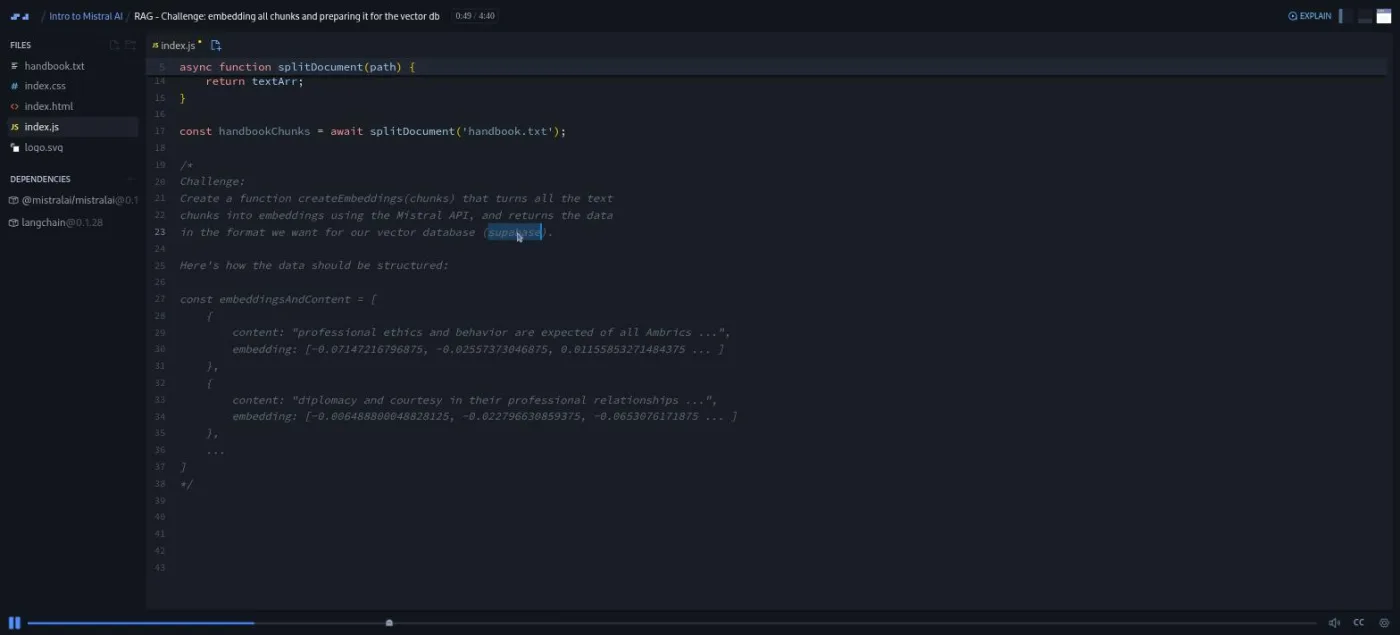1400x635 pixels.
Task: Click the Scrimba logo icon
Action: (x=19, y=16)
